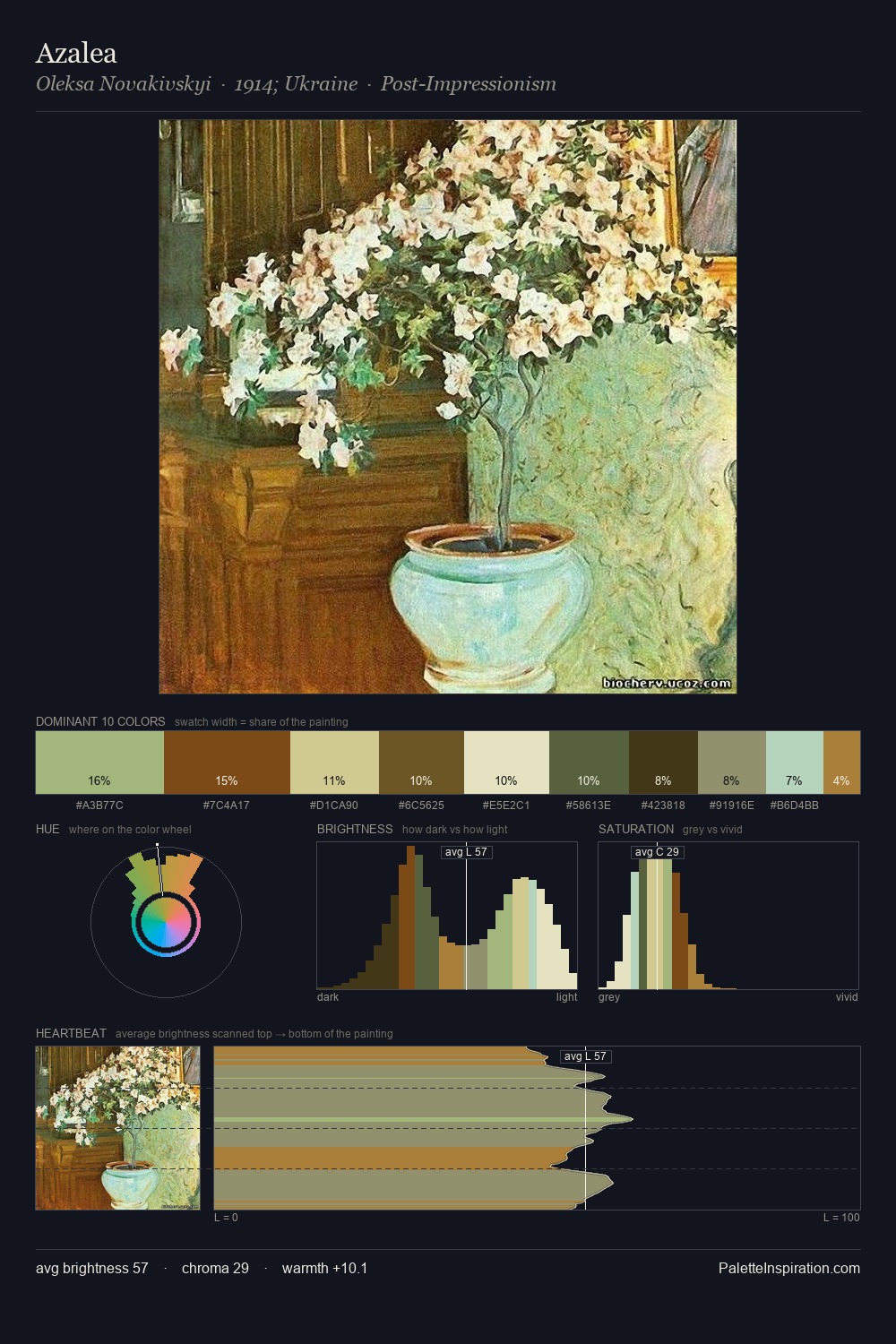Screen dimensions: 896x1344
Task: Click the 'warmth +10.1' footer stat
Action: [x=325, y=1269]
